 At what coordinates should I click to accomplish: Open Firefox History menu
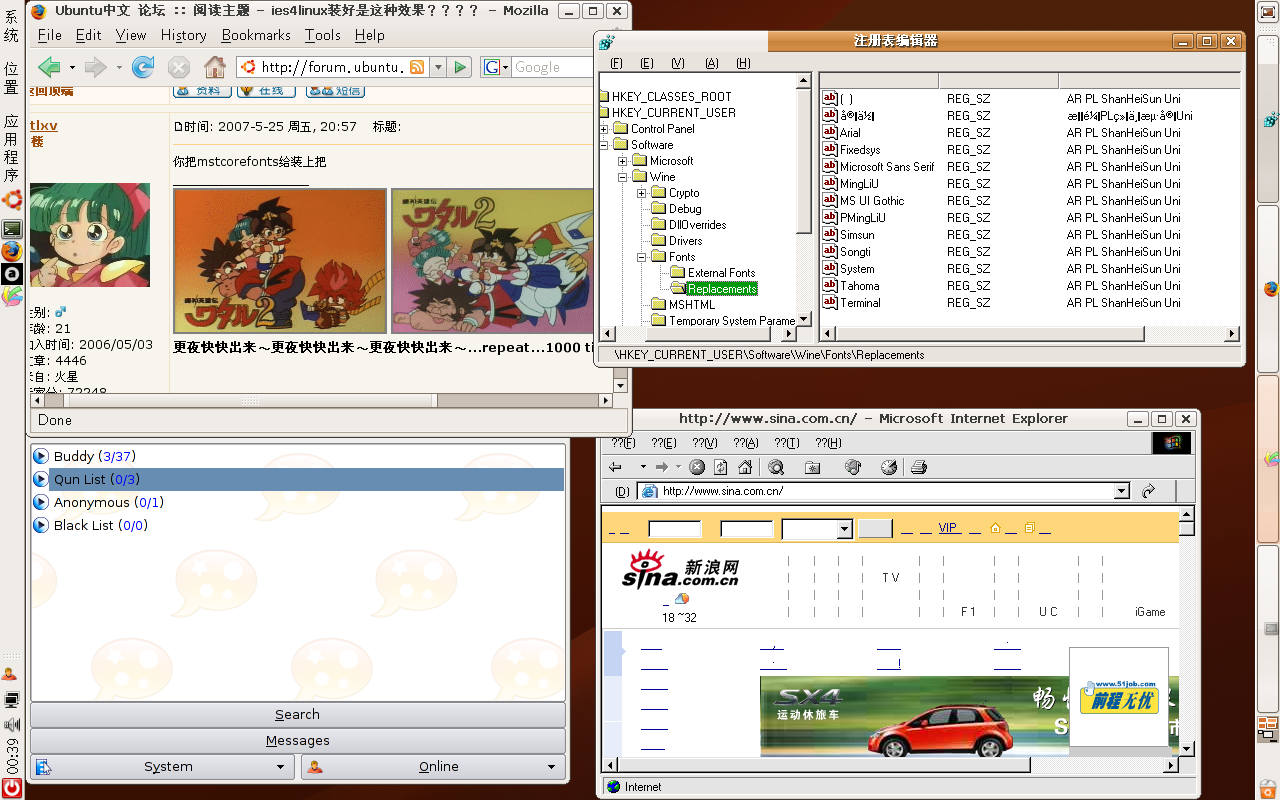183,35
